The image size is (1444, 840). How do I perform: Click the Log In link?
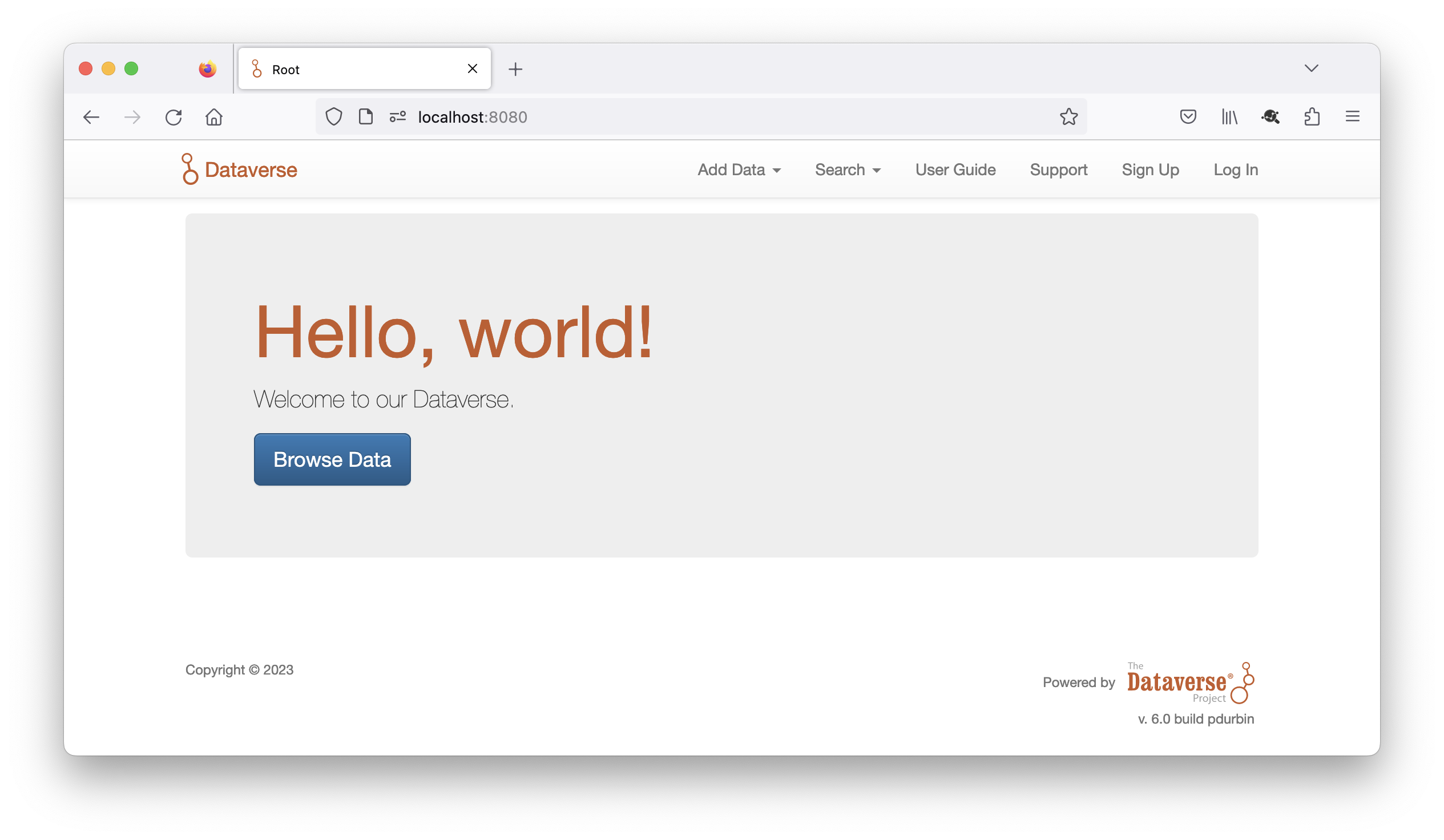pos(1236,170)
